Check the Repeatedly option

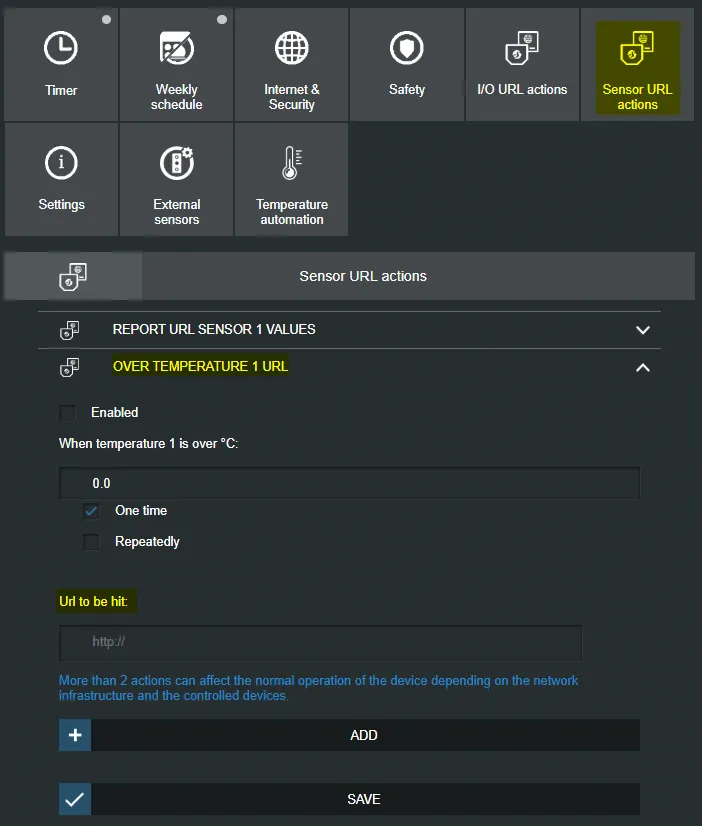[x=91, y=541]
